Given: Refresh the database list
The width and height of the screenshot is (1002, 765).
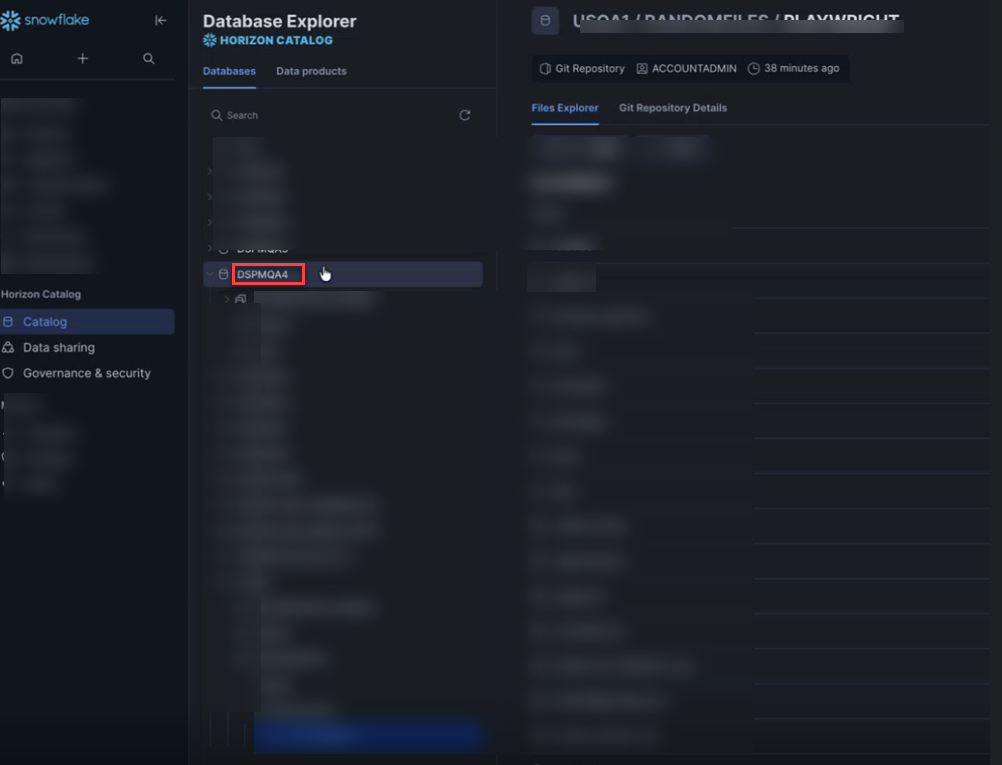Looking at the screenshot, I should pyautogui.click(x=465, y=115).
